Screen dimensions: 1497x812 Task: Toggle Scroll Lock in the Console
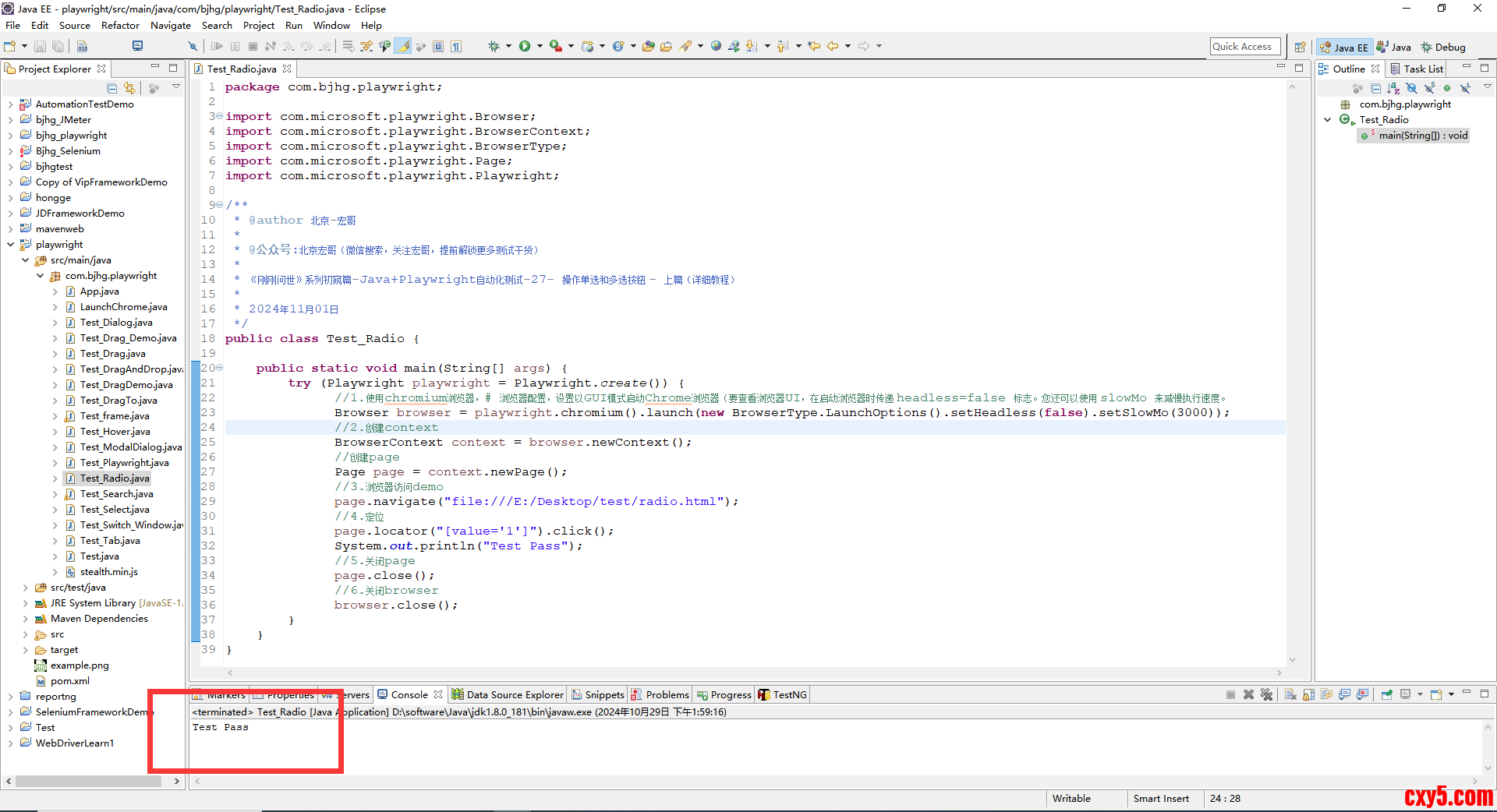click(x=1308, y=694)
